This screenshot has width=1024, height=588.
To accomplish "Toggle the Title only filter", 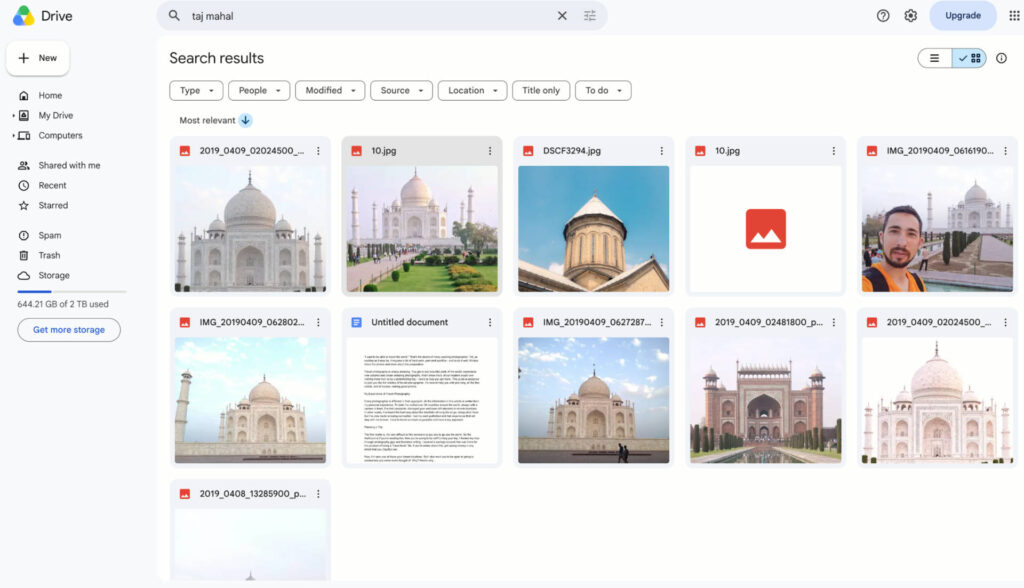I will tap(541, 91).
